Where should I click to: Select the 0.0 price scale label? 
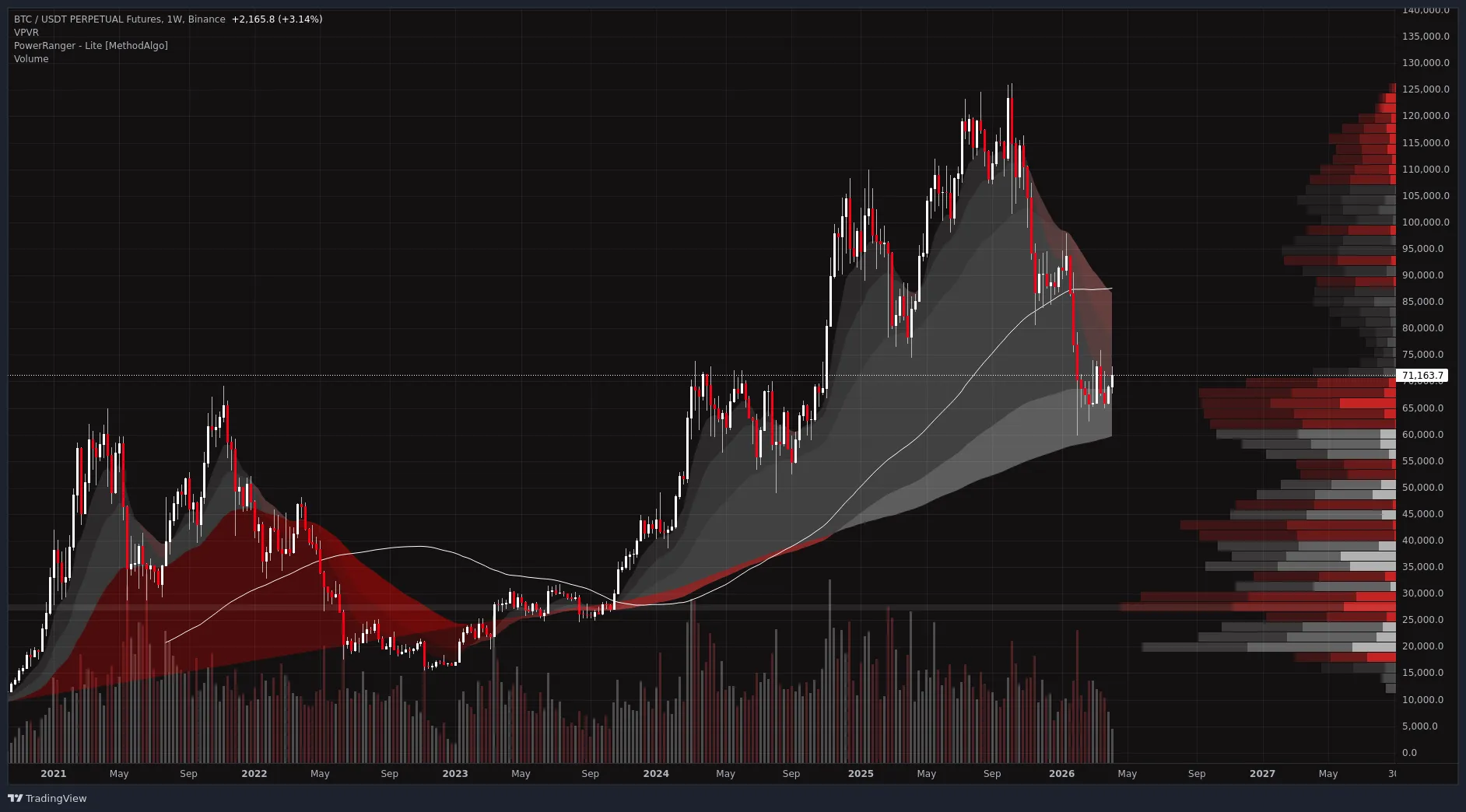1409,753
